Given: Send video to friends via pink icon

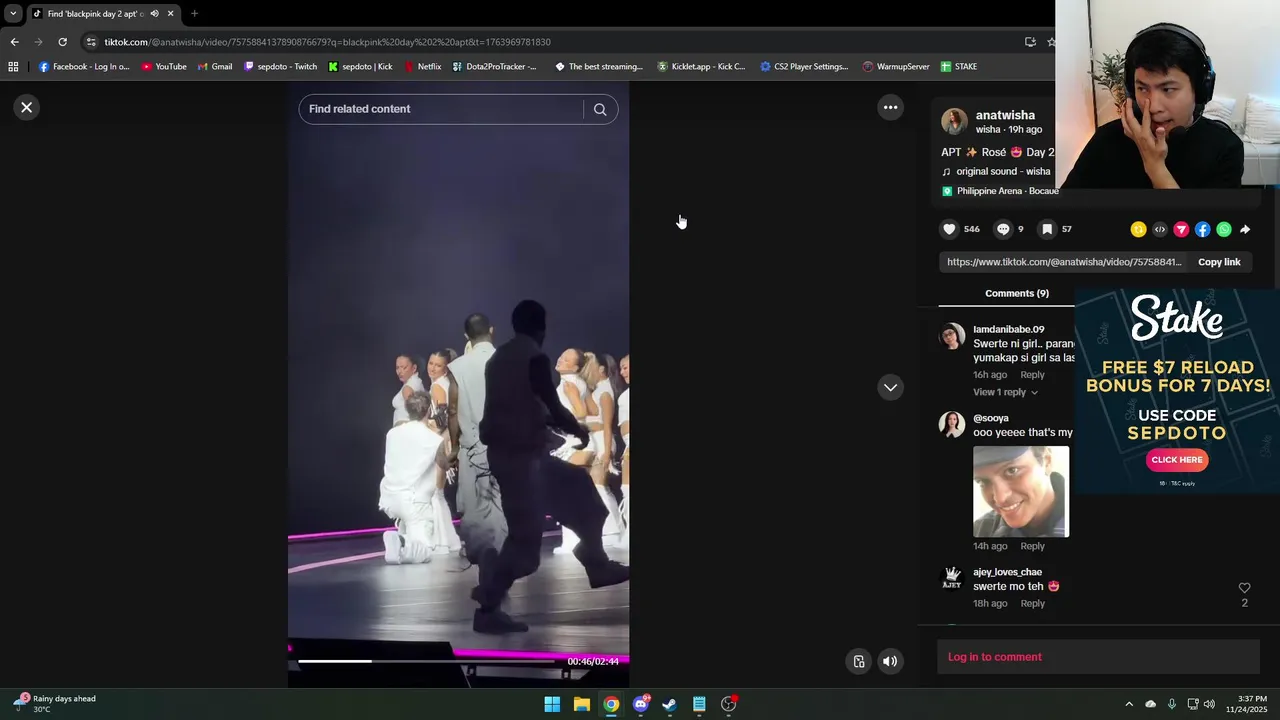Looking at the screenshot, I should (1181, 229).
